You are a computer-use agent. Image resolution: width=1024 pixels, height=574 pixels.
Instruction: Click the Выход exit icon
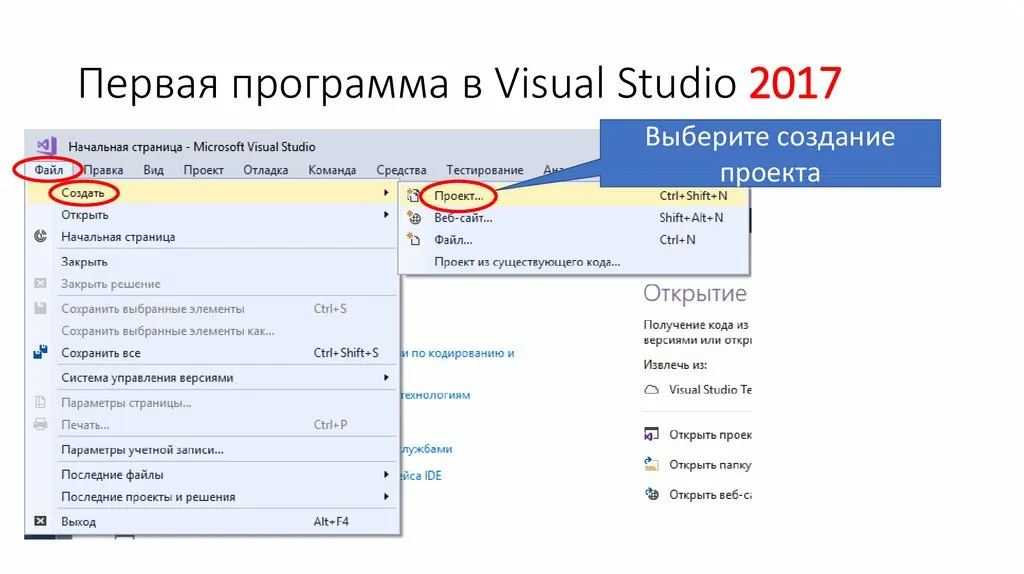(41, 521)
